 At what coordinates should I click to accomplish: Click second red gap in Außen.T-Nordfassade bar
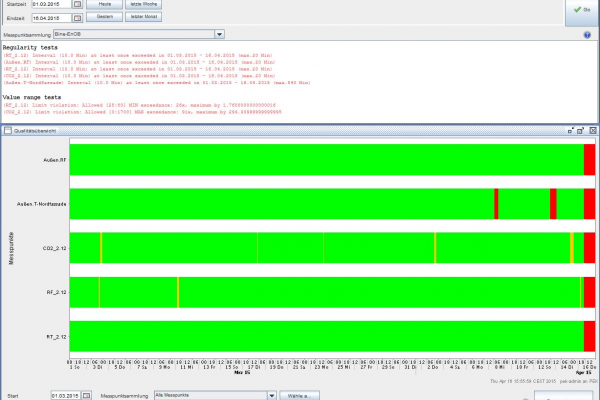[553, 204]
